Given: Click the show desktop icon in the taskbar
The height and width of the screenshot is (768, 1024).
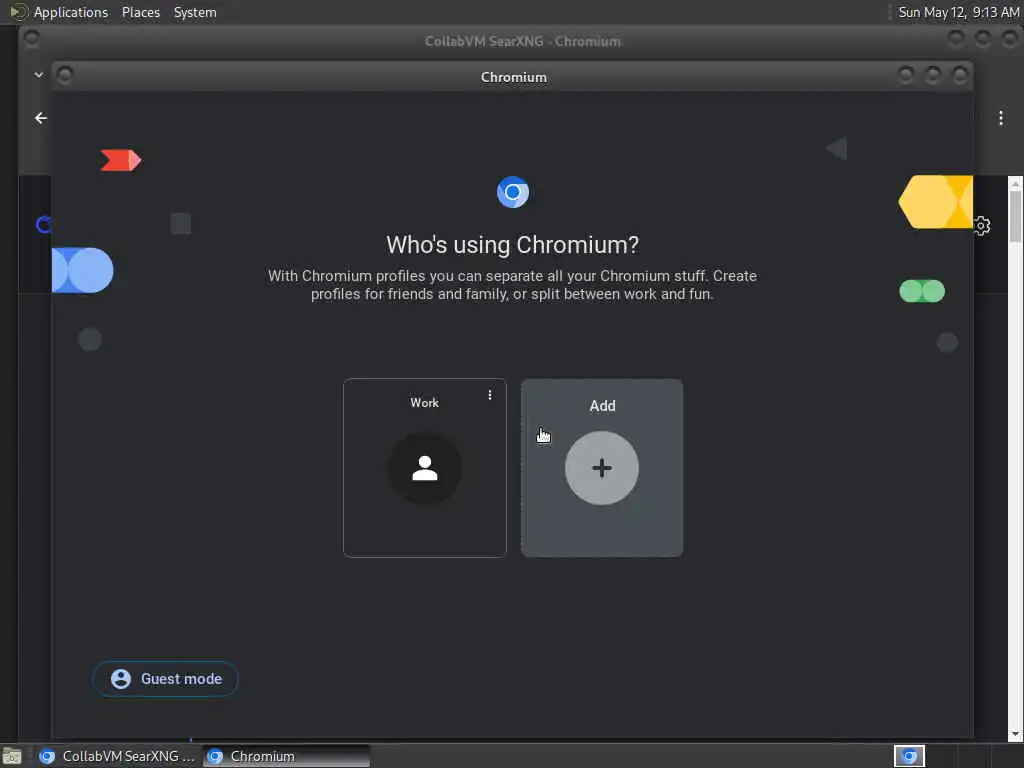Looking at the screenshot, I should coord(12,756).
